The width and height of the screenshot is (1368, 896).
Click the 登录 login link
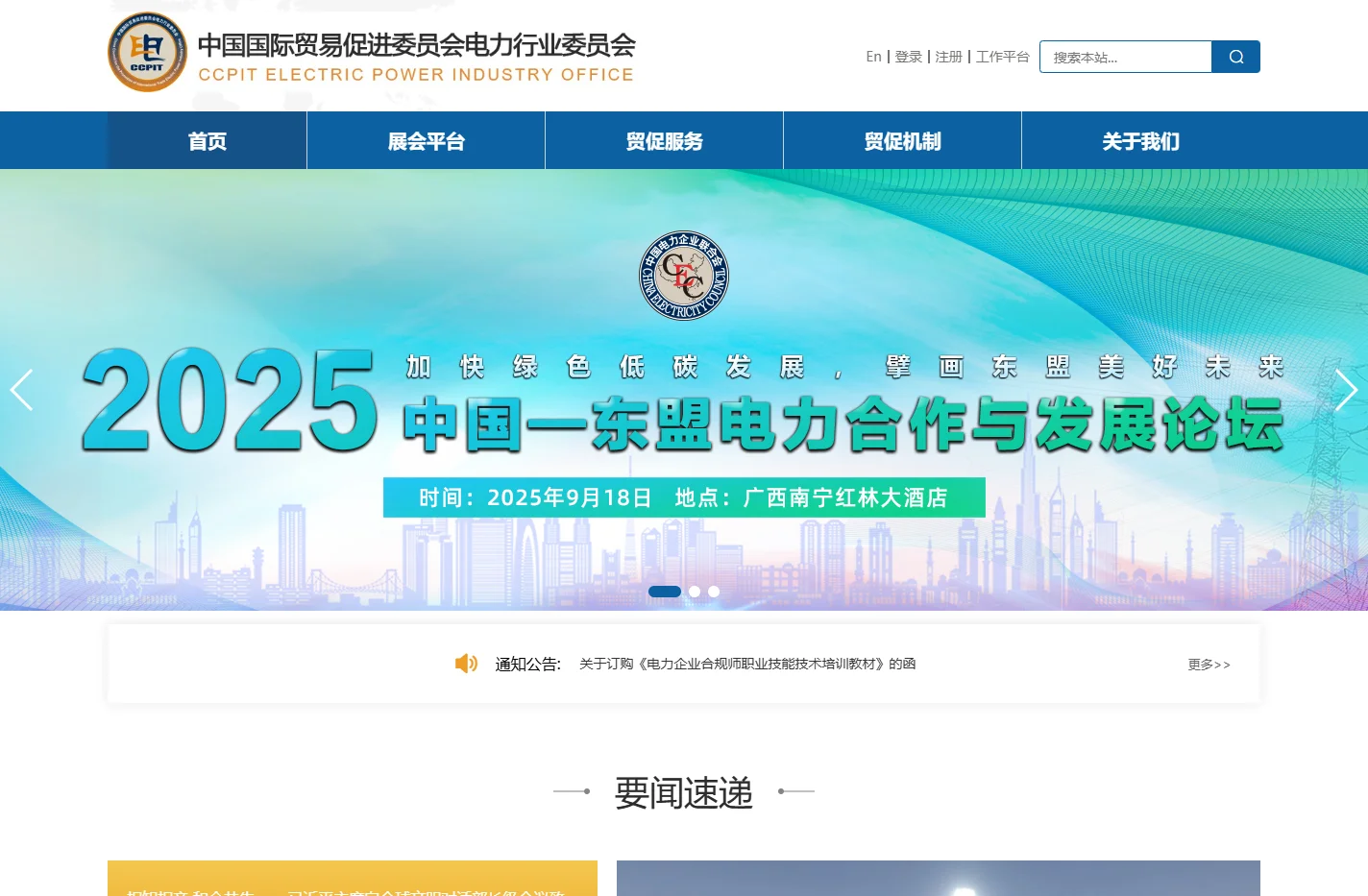click(909, 57)
